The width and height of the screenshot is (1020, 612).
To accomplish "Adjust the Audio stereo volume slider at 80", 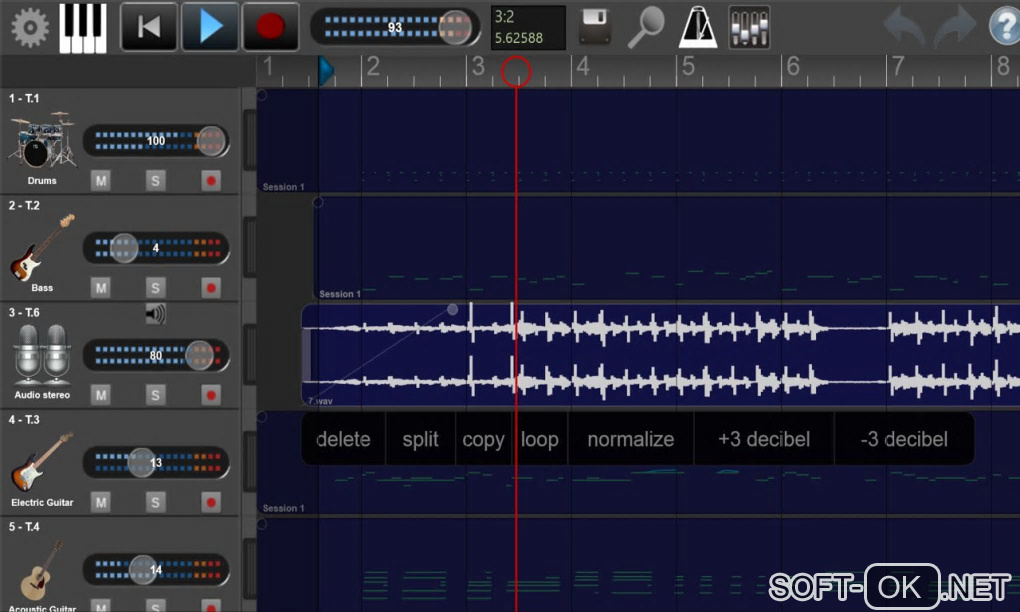I will (x=156, y=355).
